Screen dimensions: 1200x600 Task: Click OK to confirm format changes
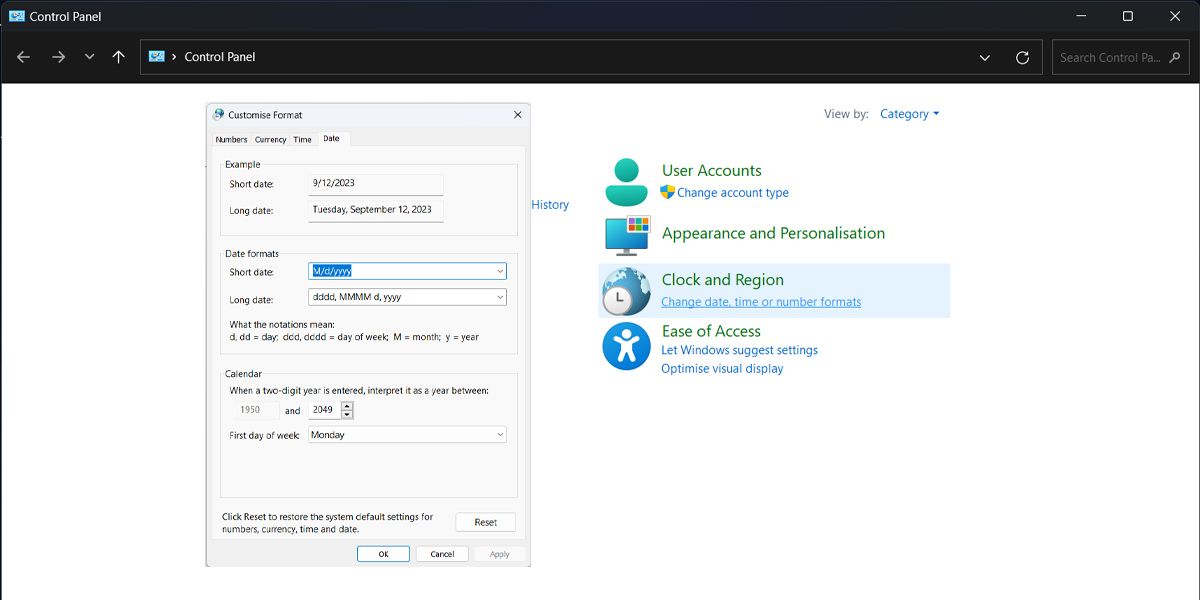(383, 554)
